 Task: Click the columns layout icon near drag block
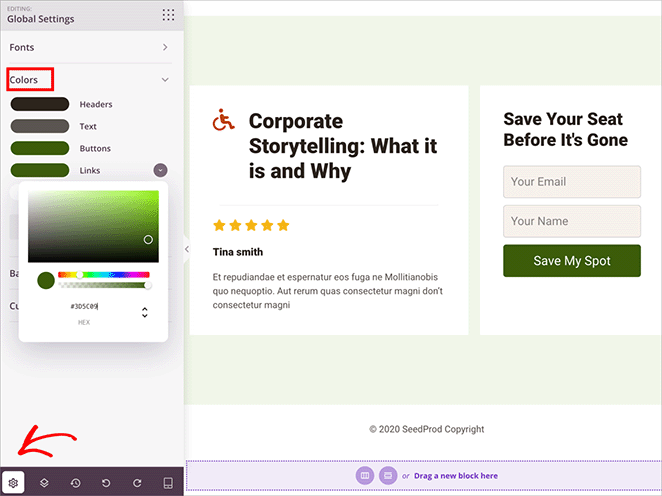click(365, 476)
